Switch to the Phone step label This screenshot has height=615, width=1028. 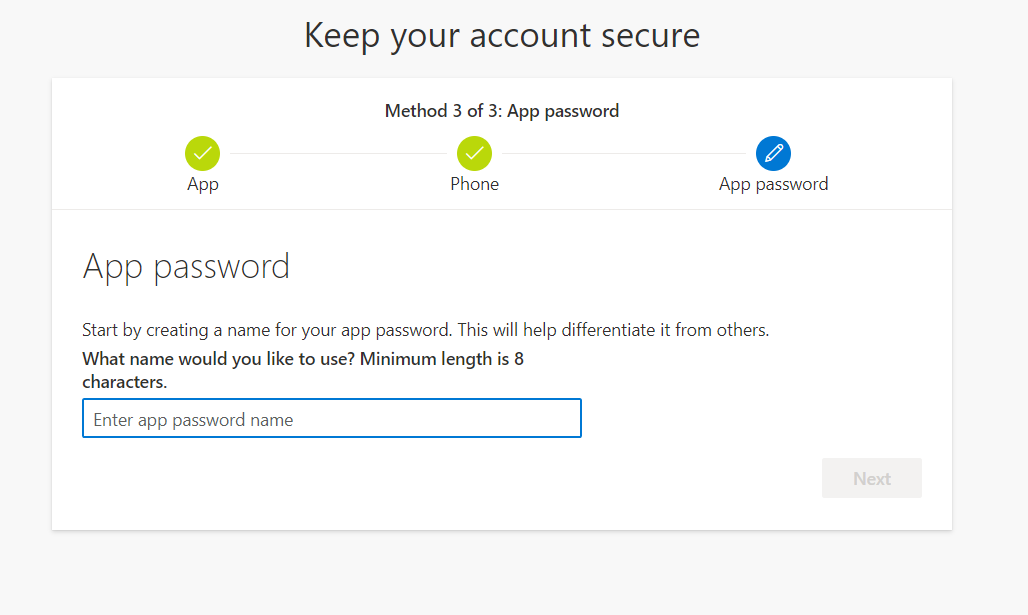click(474, 184)
